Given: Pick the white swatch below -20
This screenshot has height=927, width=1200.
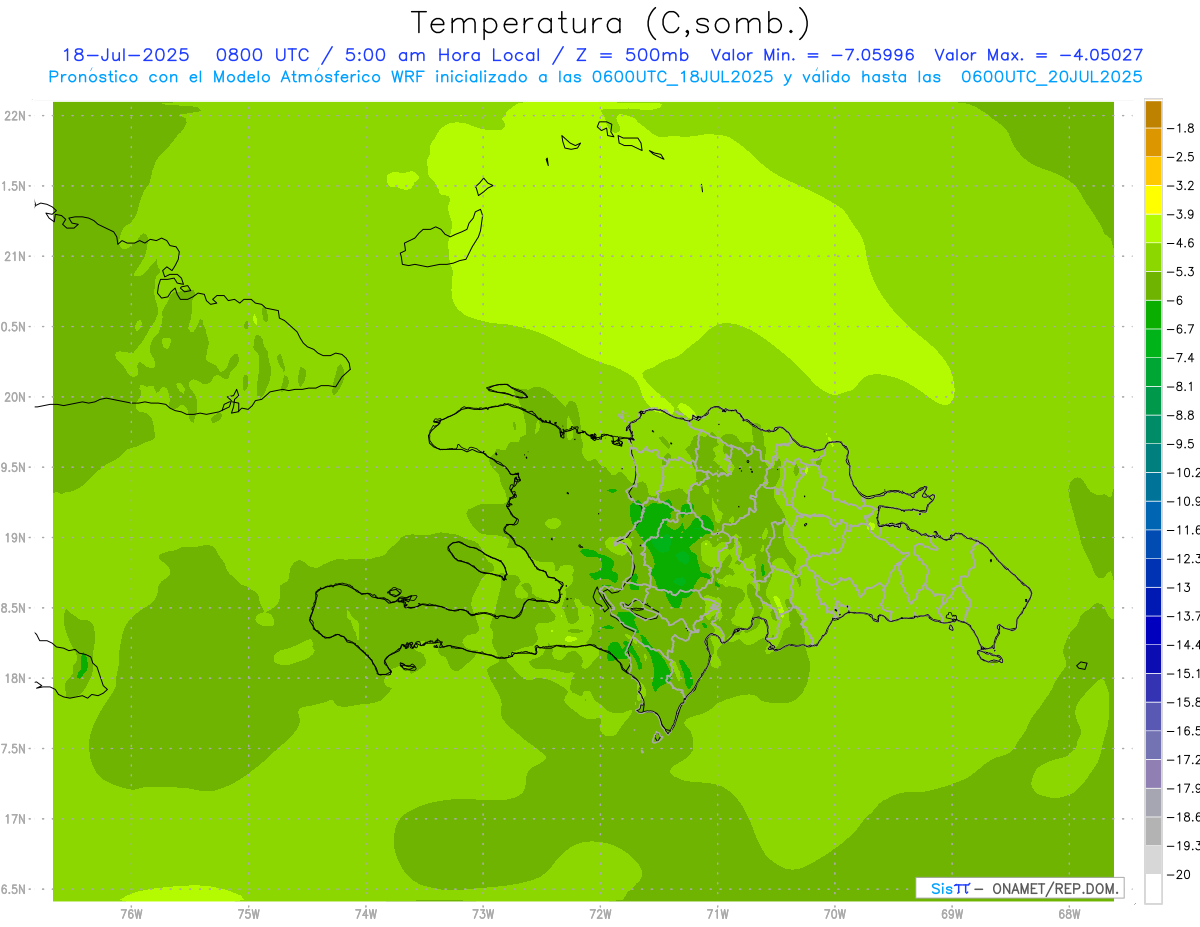Looking at the screenshot, I should point(1153,889).
